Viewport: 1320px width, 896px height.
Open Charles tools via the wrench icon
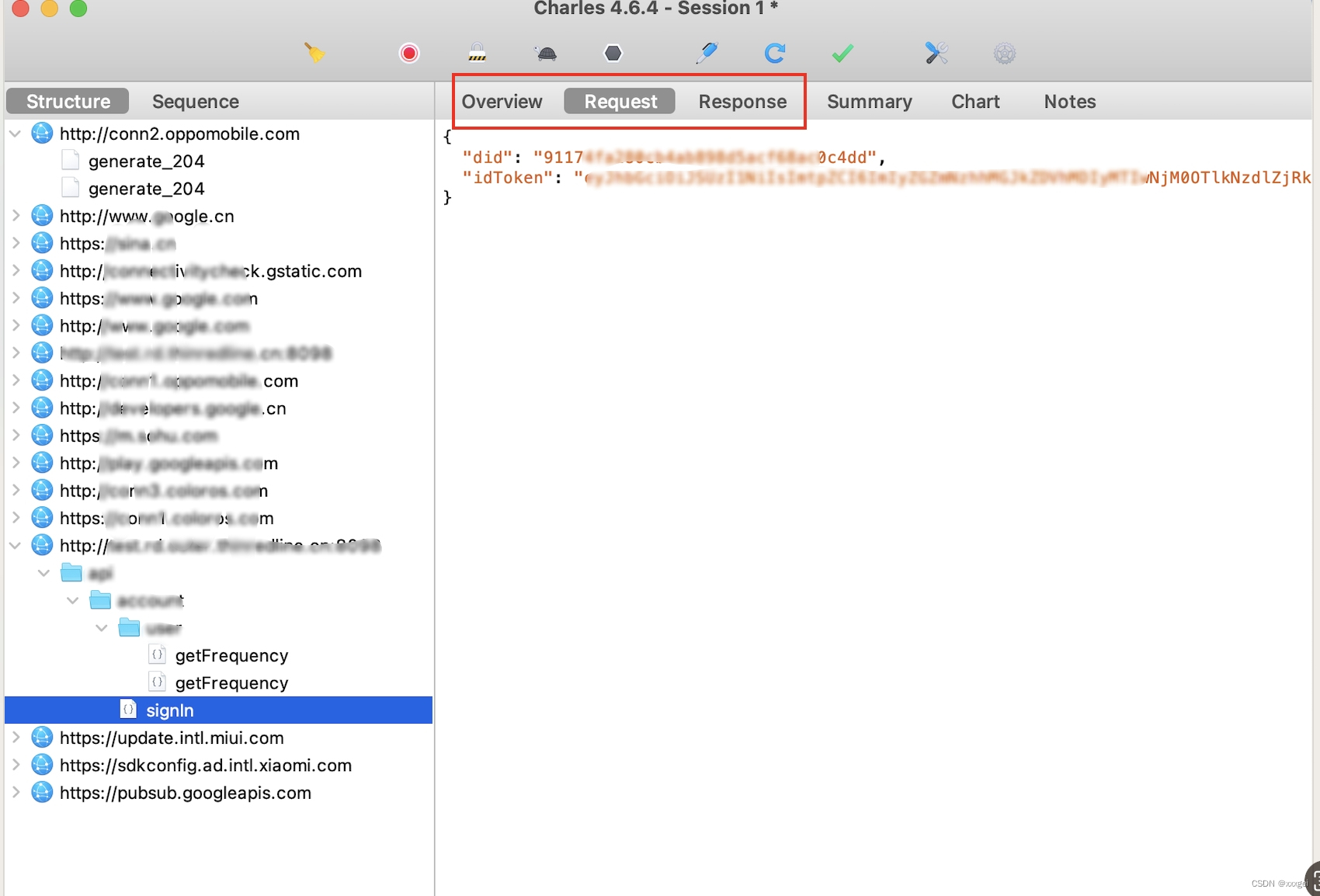click(x=936, y=53)
